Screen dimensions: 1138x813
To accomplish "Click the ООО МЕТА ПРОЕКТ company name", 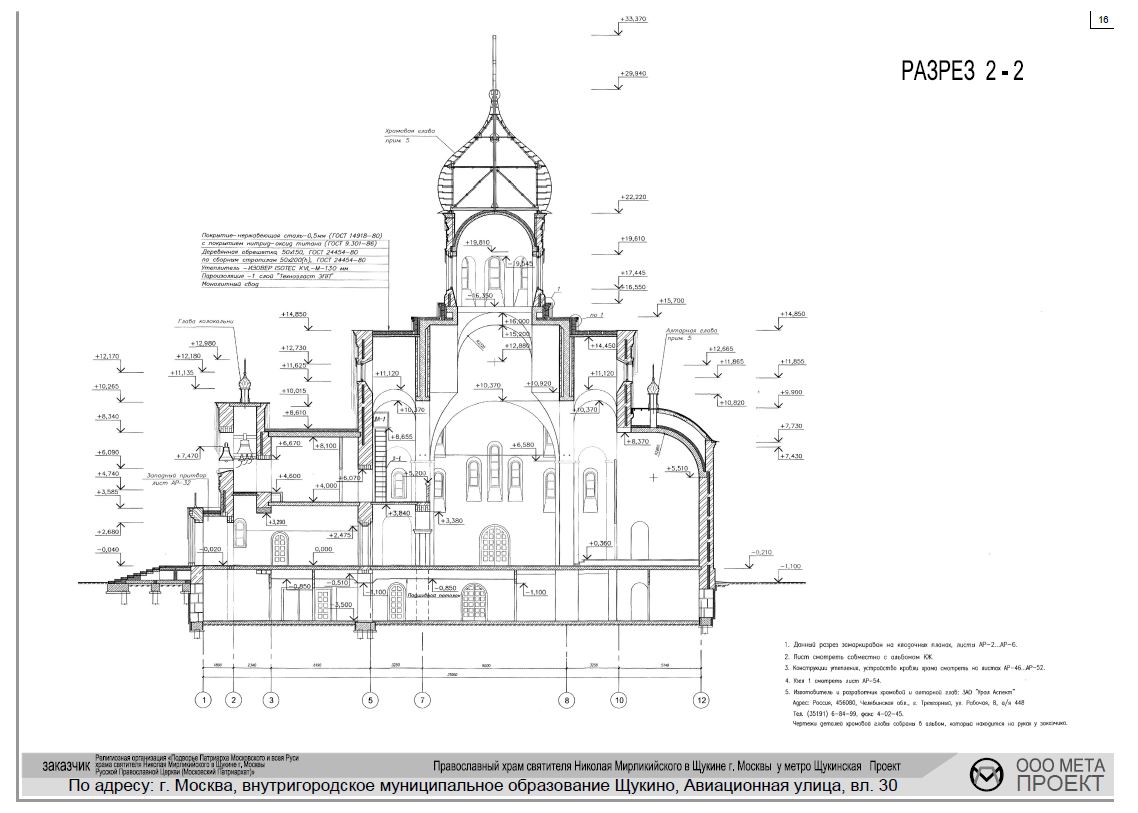I will pyautogui.click(x=1060, y=774).
